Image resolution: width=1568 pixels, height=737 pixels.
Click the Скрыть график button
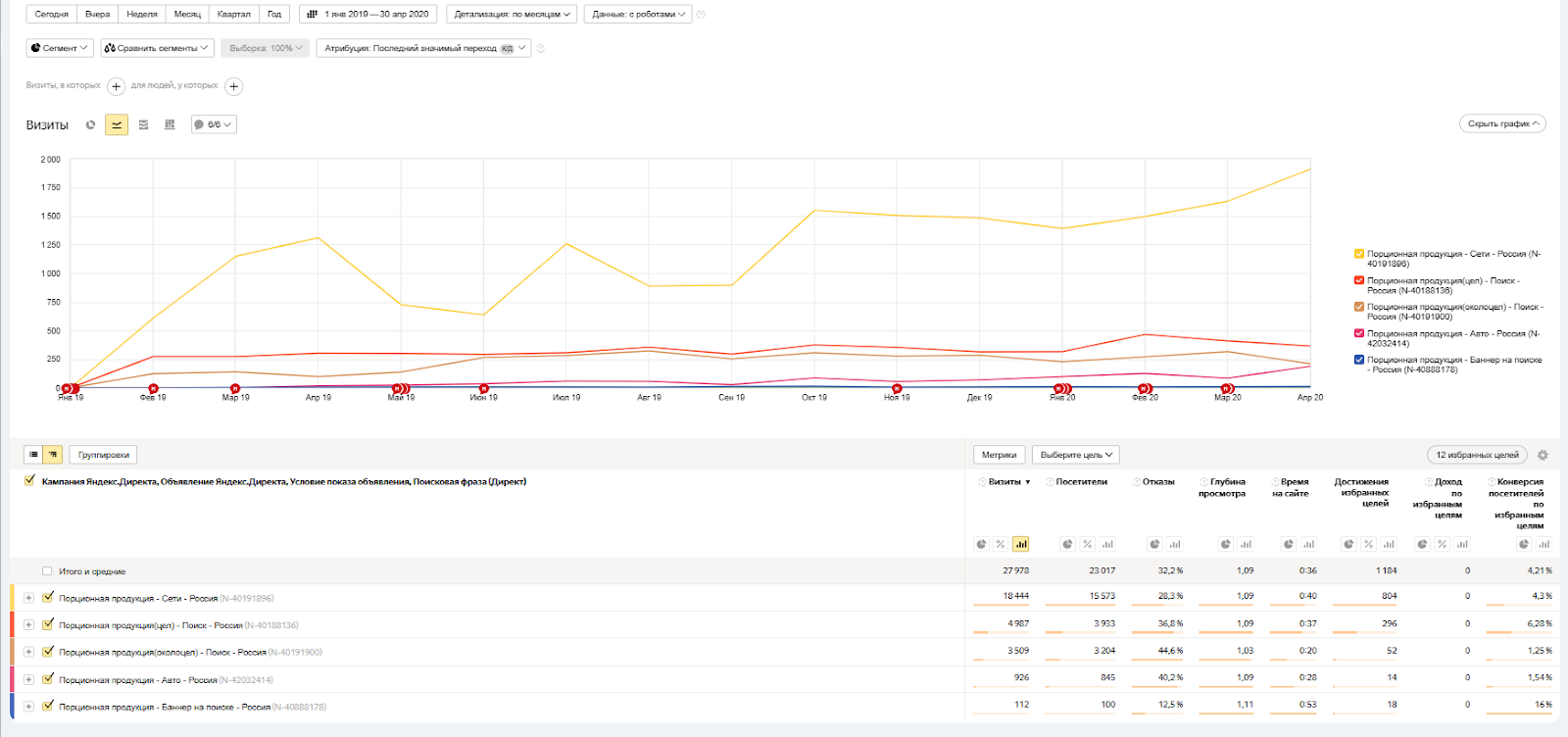click(1502, 123)
